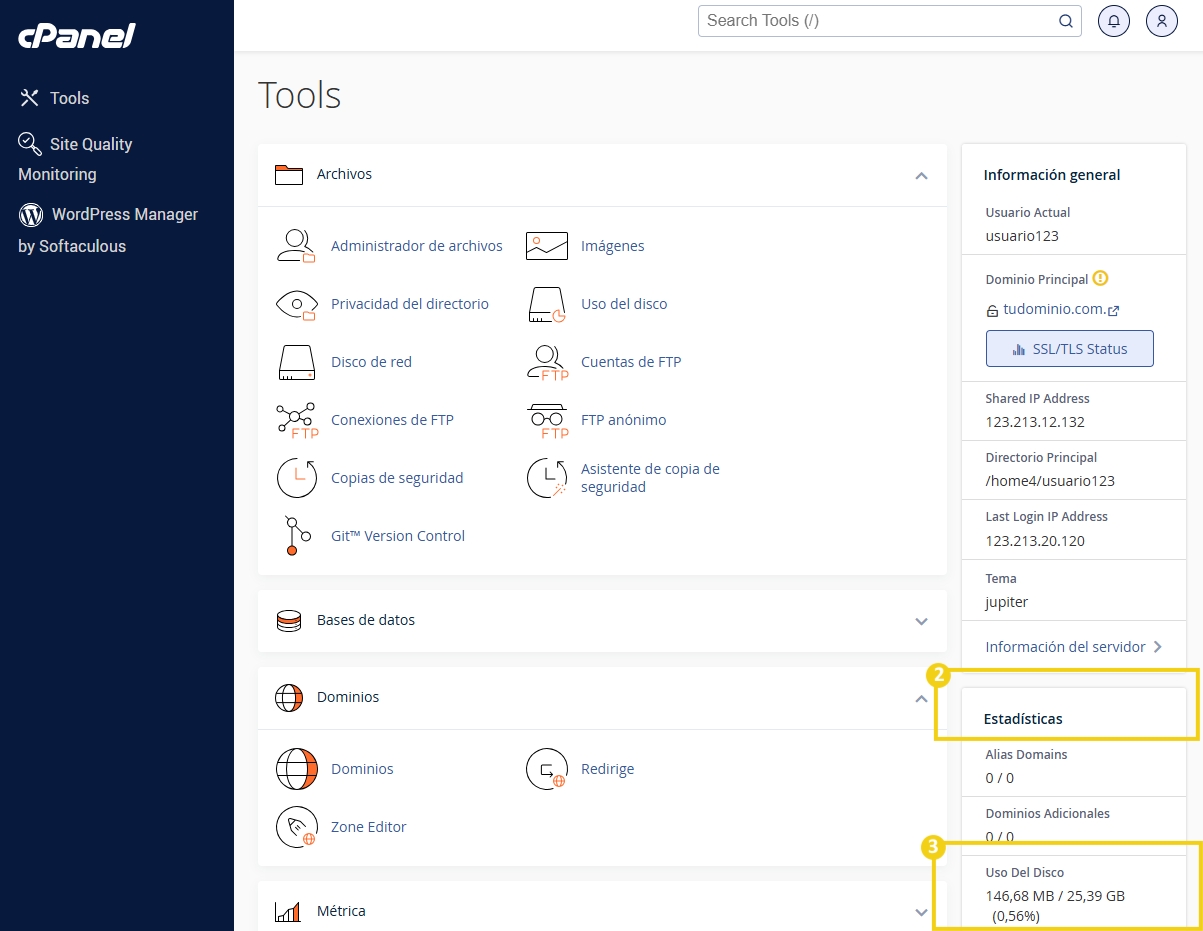Select the Imágenes tool icon
Image resolution: width=1203 pixels, height=931 pixels.
[x=546, y=245]
